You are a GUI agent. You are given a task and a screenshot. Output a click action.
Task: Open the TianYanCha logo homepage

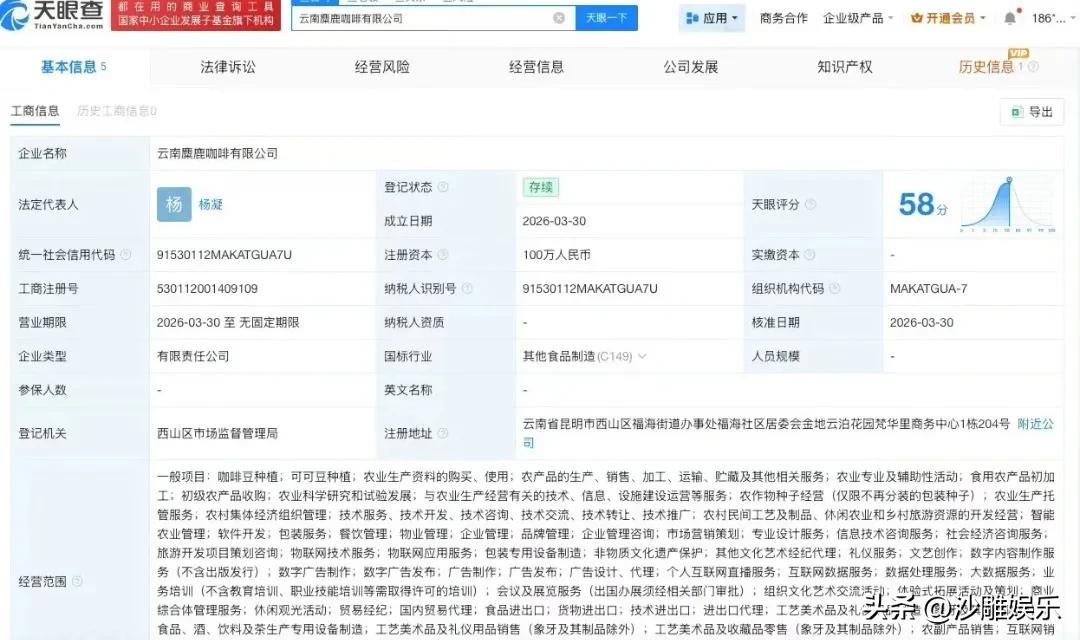(x=53, y=14)
